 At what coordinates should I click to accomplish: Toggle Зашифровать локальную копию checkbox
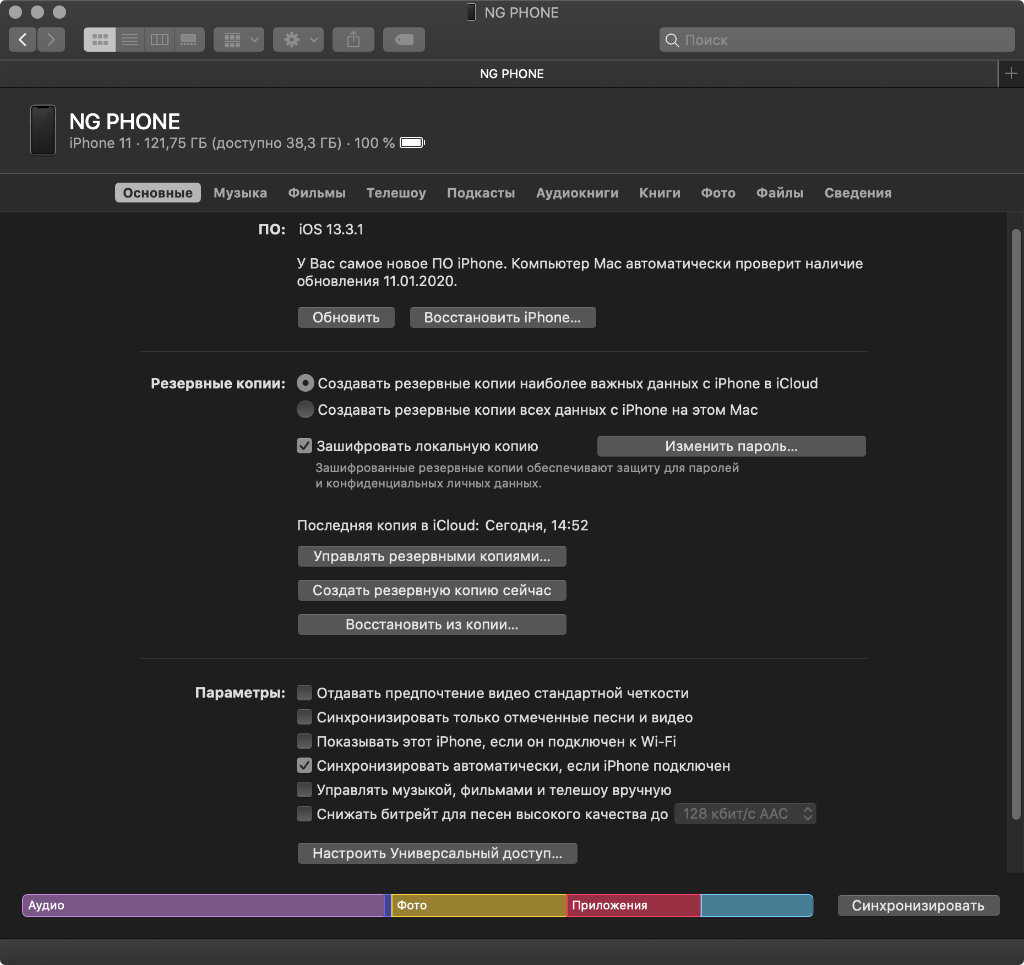304,446
